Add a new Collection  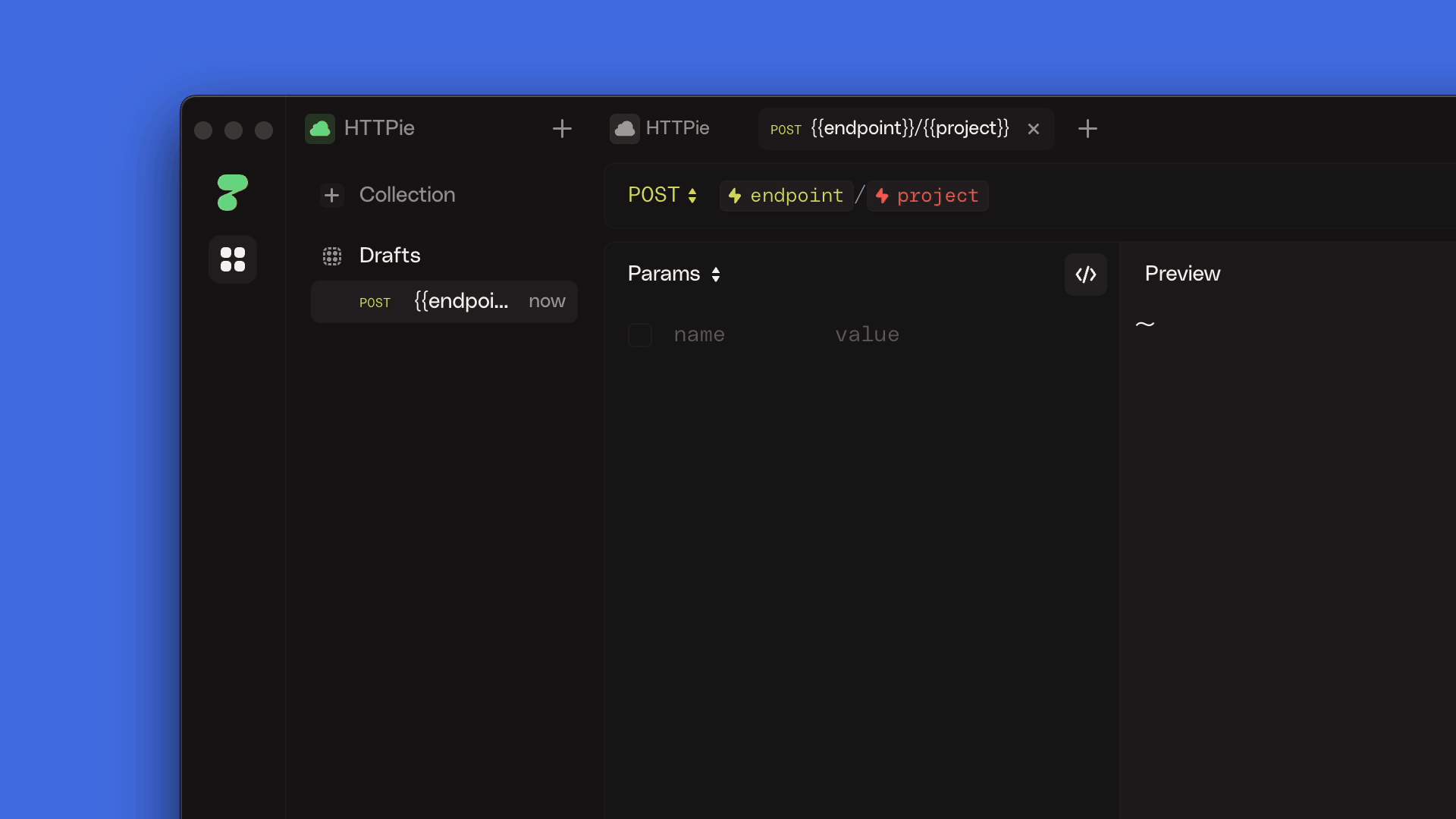click(388, 195)
